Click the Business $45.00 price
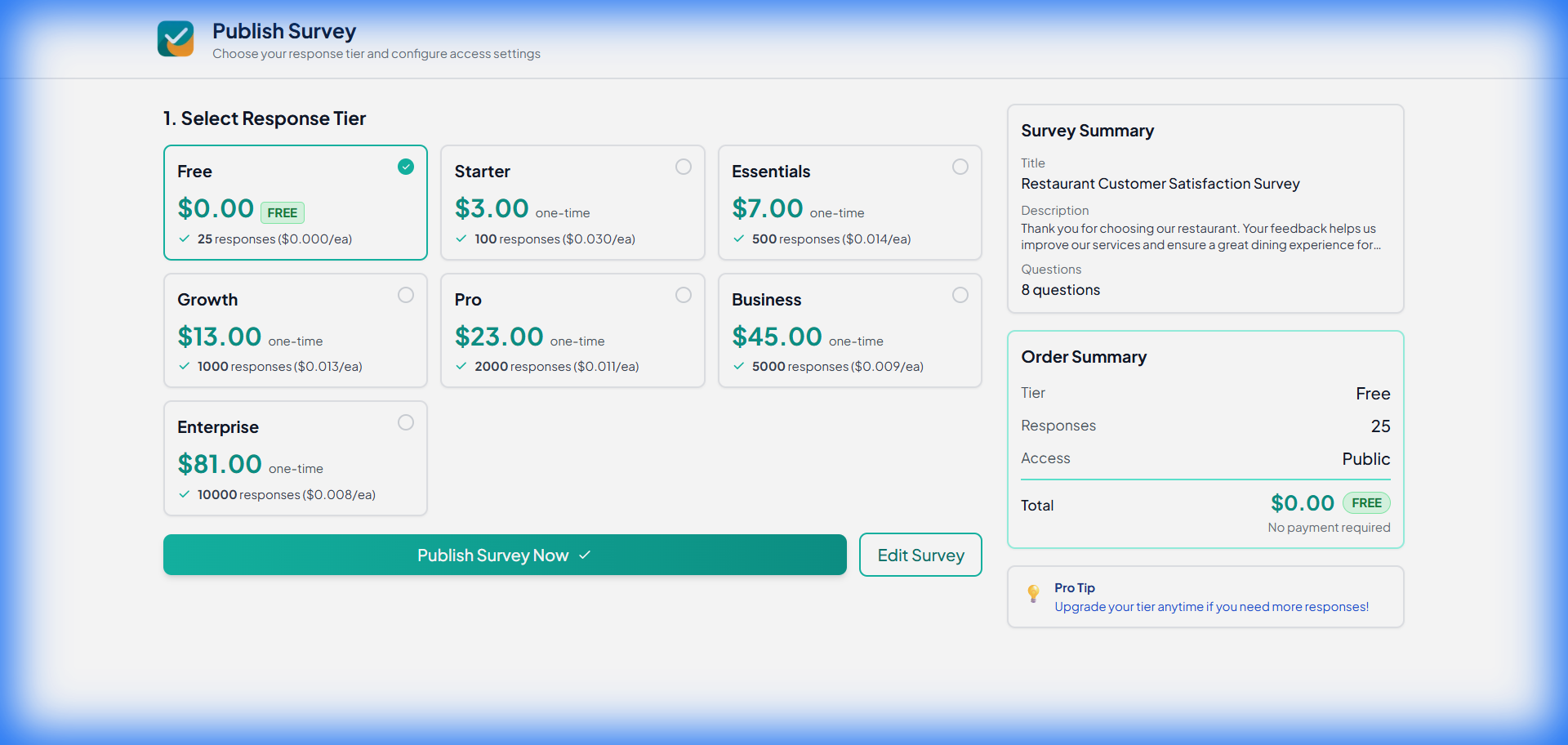This screenshot has width=1568, height=745. [777, 337]
